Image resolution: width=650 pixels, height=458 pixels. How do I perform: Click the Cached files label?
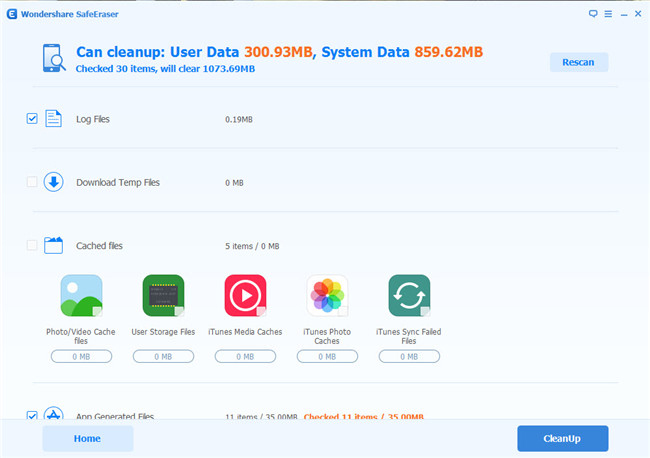pos(99,246)
